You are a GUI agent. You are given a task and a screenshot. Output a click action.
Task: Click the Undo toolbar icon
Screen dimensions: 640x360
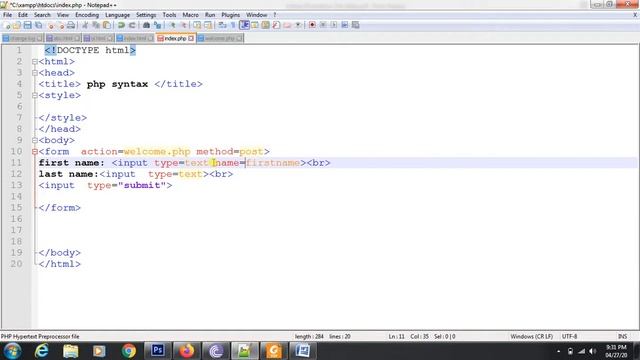pyautogui.click(x=121, y=25)
